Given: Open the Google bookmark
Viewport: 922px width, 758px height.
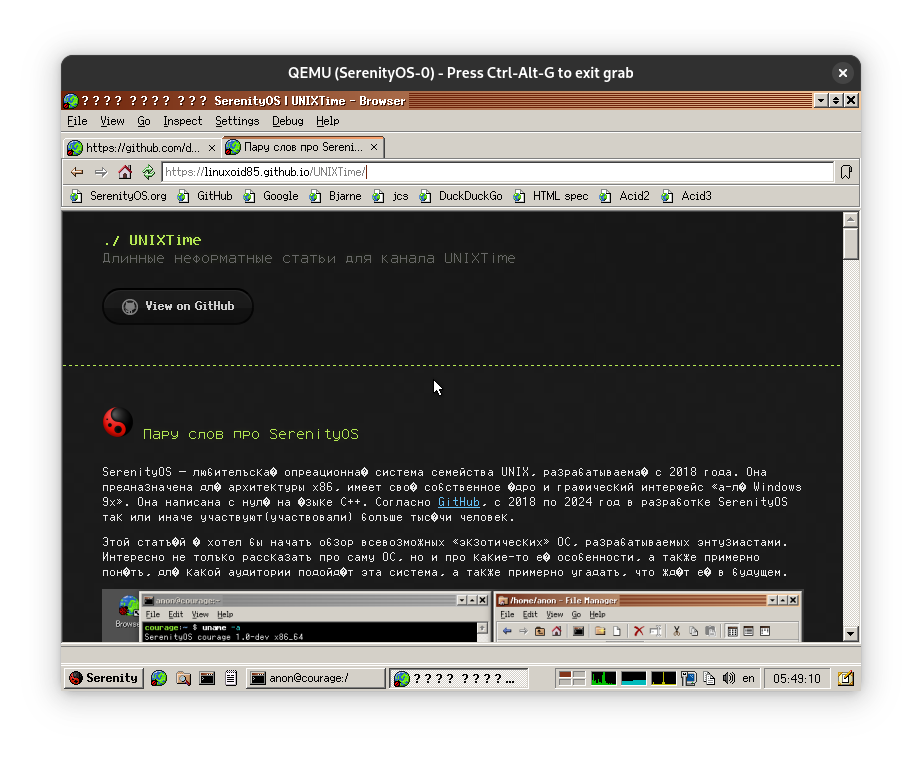Looking at the screenshot, I should [x=271, y=196].
